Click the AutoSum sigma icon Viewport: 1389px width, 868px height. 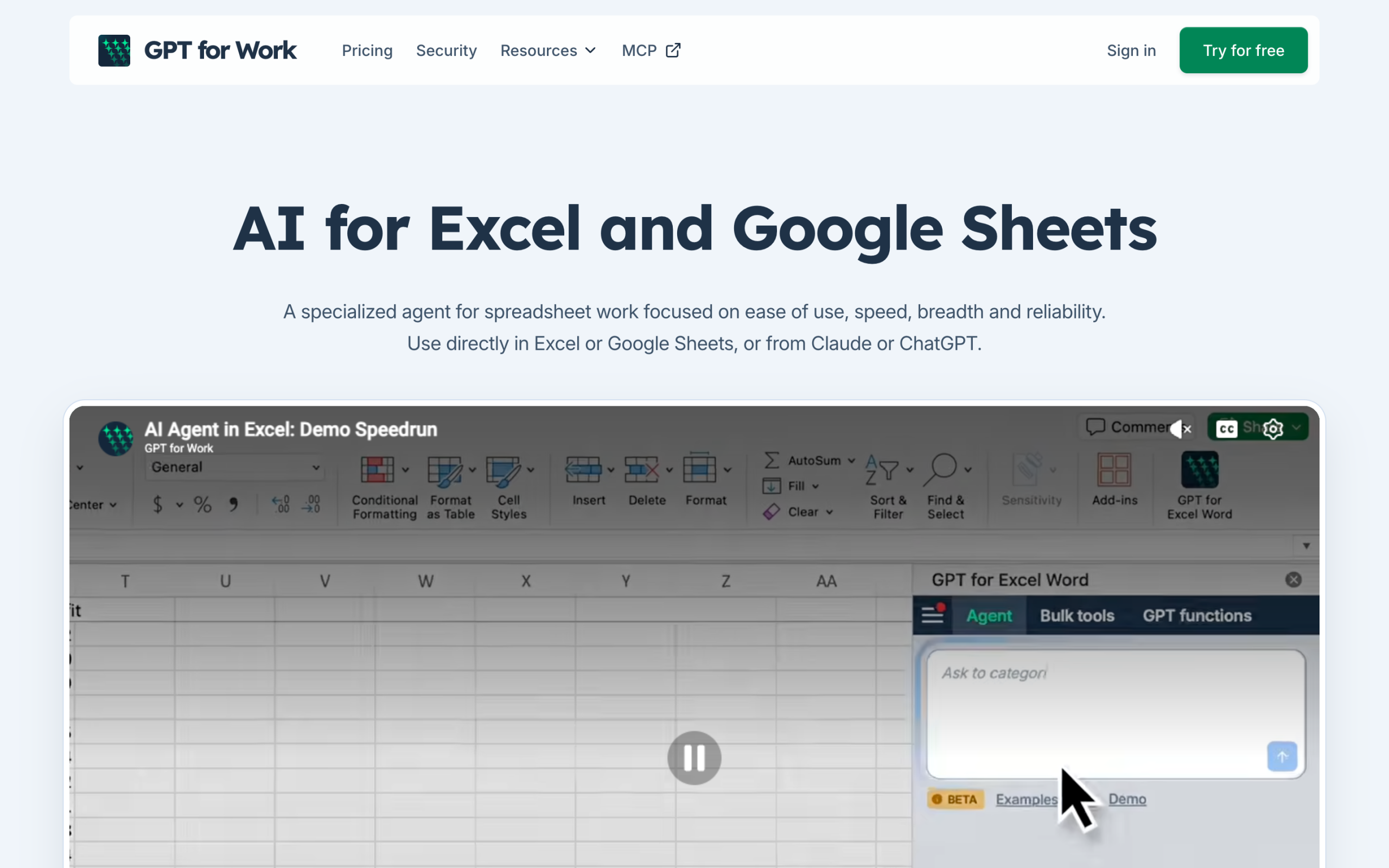point(772,461)
